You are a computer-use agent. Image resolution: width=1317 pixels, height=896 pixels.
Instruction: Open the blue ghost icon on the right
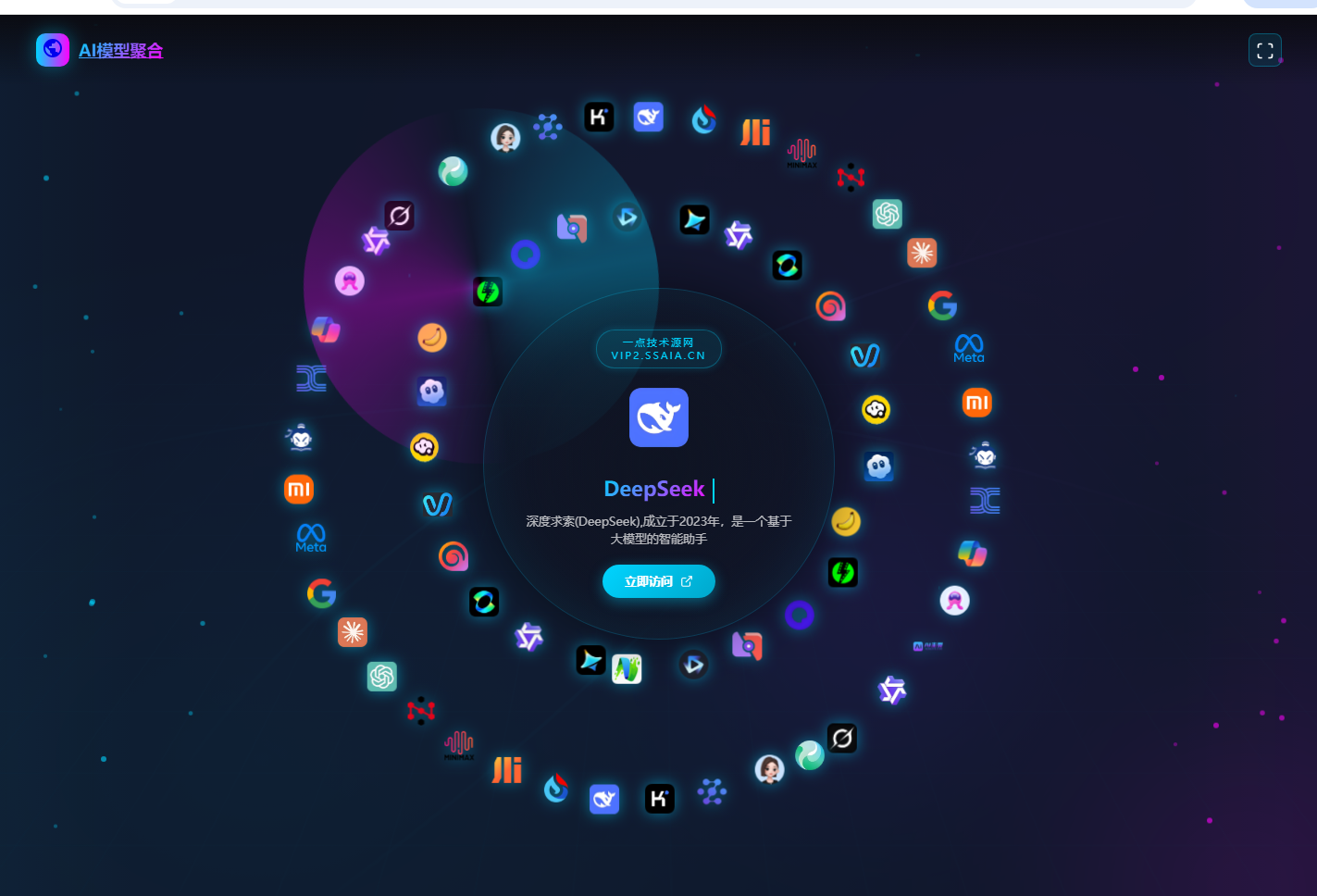(x=878, y=467)
